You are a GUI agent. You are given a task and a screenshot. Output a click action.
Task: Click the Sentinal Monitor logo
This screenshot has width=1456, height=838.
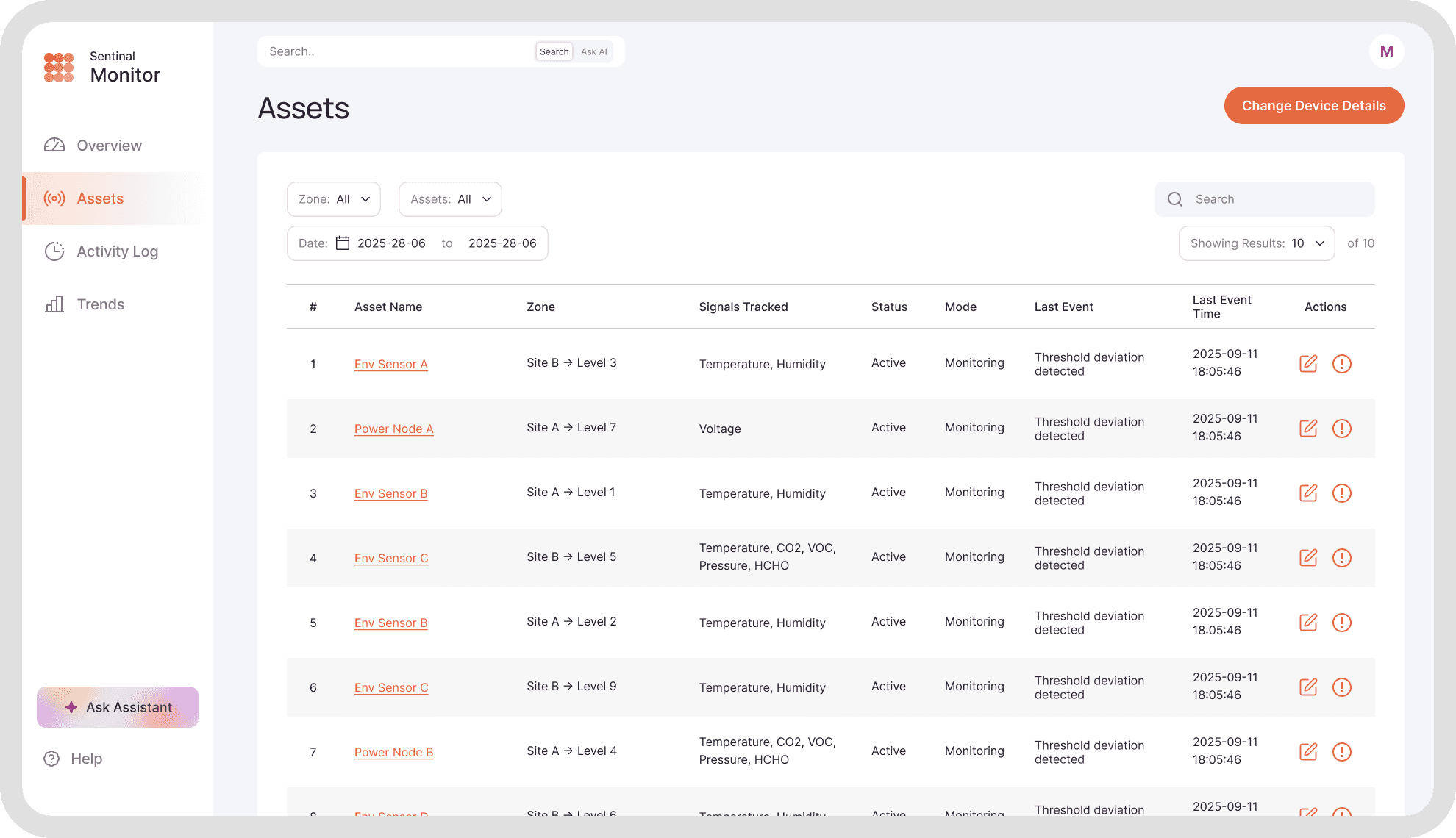(59, 67)
